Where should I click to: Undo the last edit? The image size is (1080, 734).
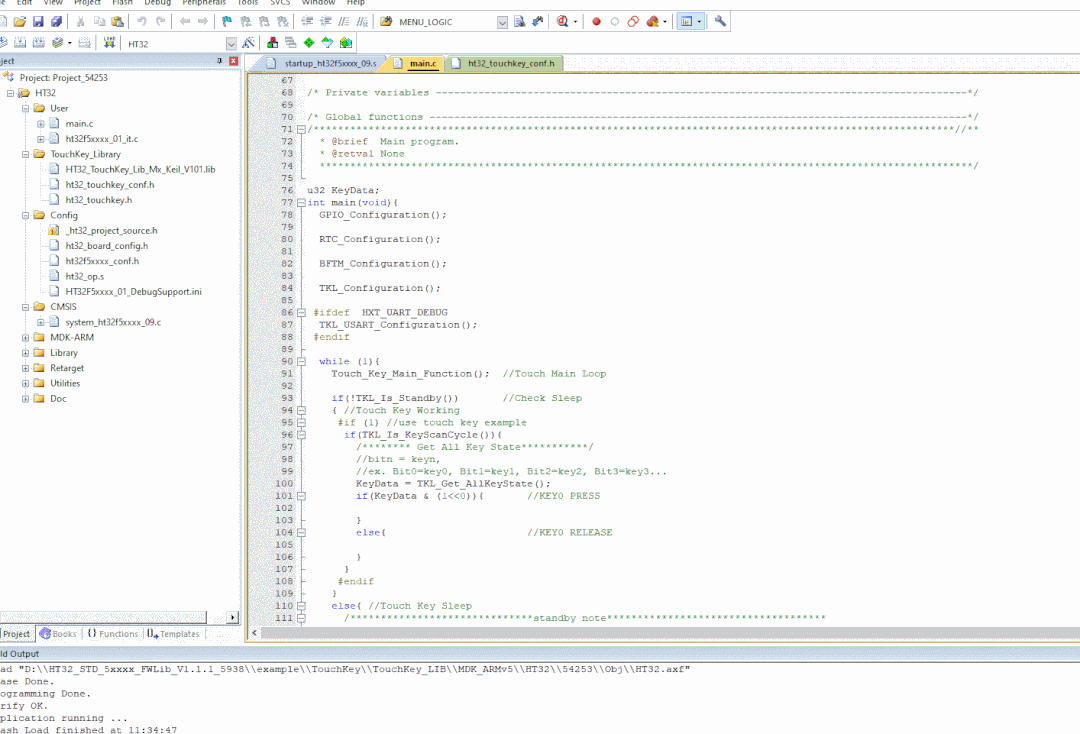(142, 22)
